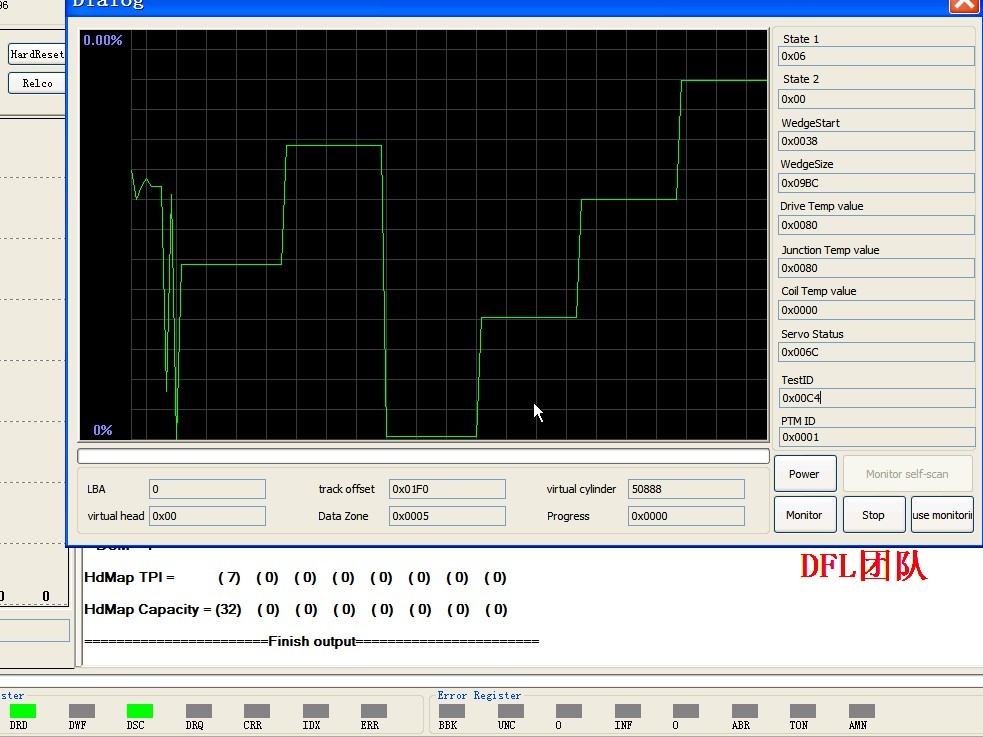This screenshot has height=737, width=983.
Task: Click the use monitoring button
Action: [942, 515]
